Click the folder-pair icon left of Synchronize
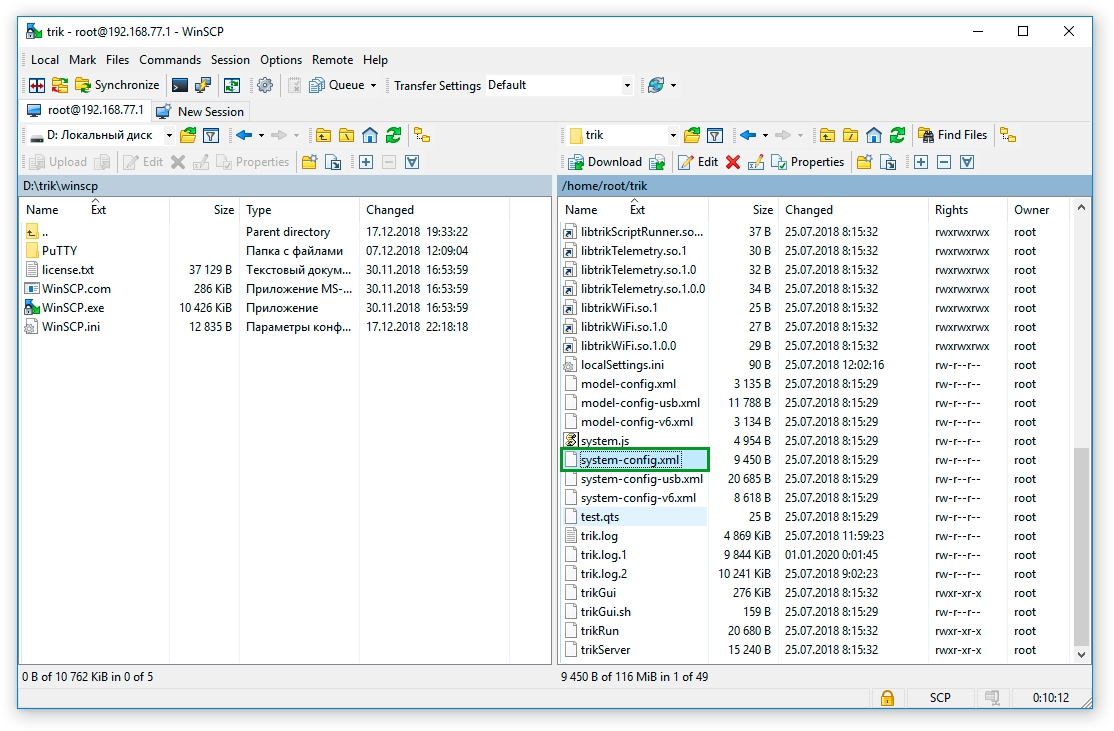 [x=60, y=85]
